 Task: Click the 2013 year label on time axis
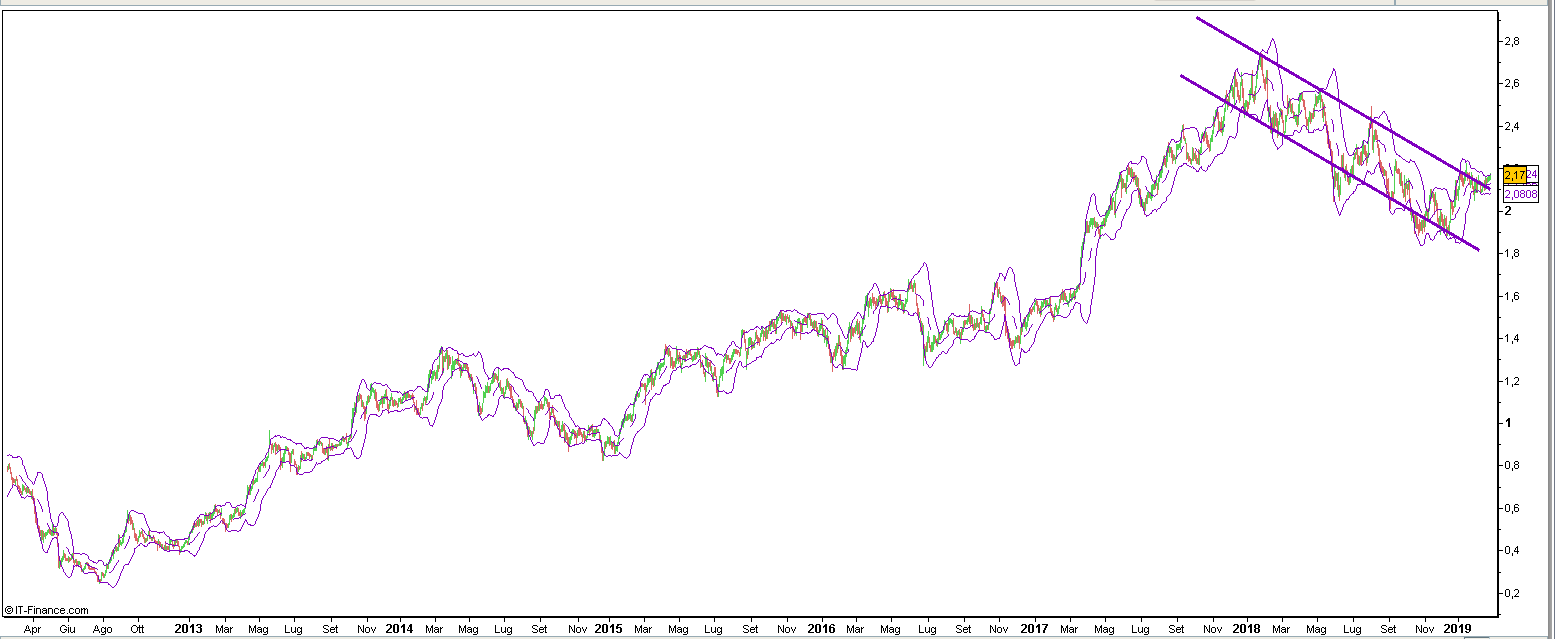click(188, 630)
